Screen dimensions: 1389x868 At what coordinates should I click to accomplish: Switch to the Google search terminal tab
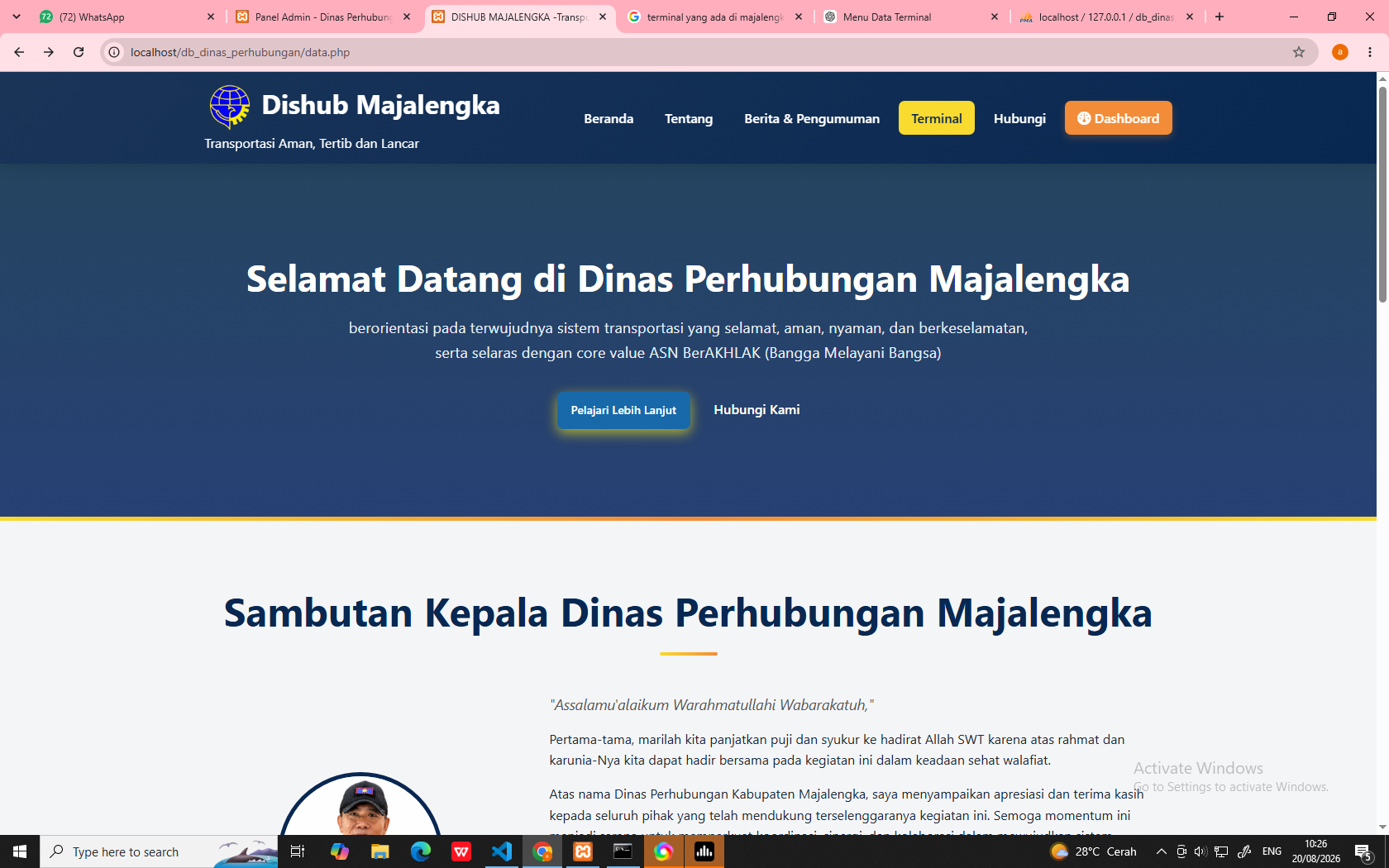point(715,17)
